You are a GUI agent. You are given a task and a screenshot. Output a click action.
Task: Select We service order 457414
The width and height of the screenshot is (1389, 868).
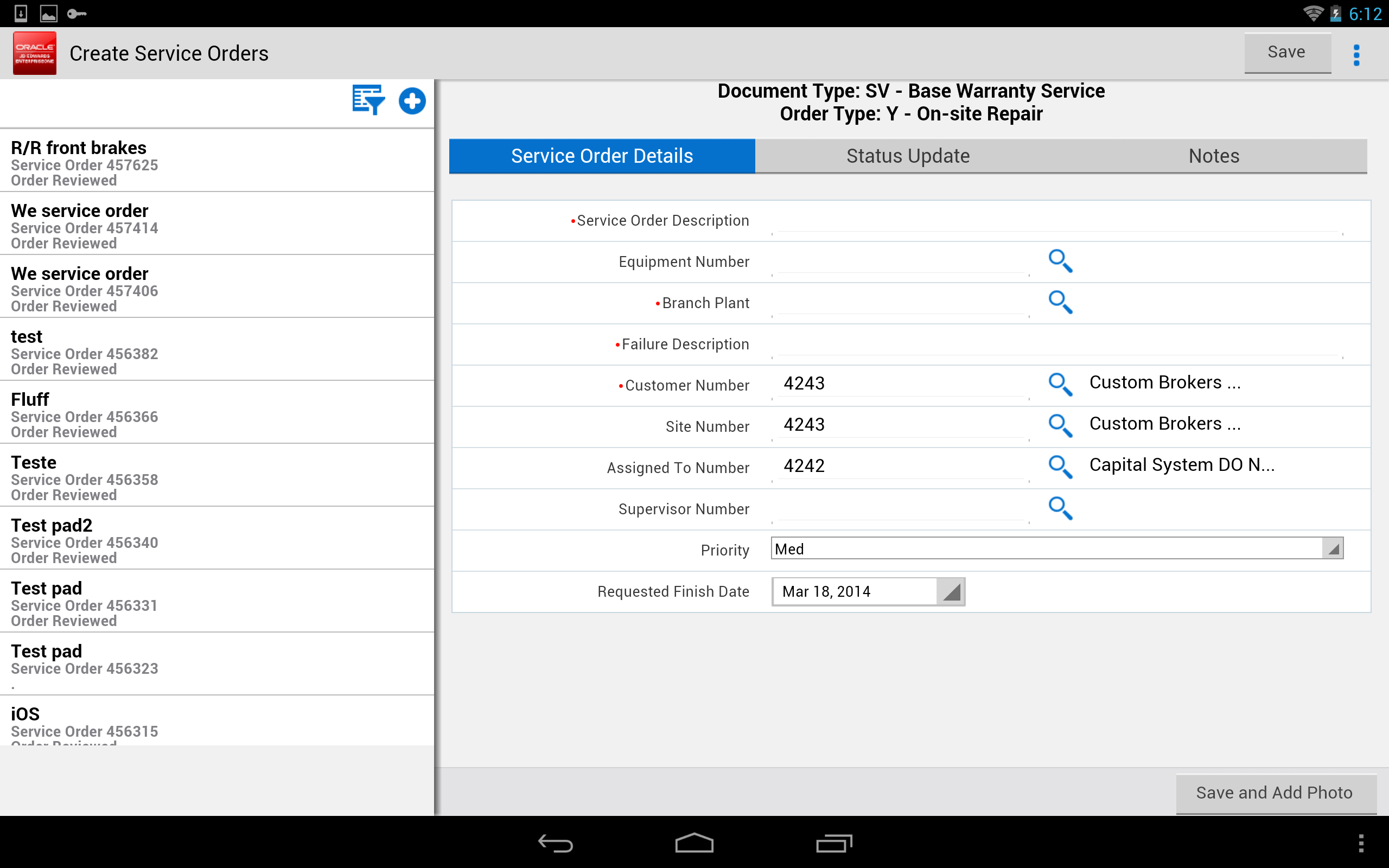point(217,224)
